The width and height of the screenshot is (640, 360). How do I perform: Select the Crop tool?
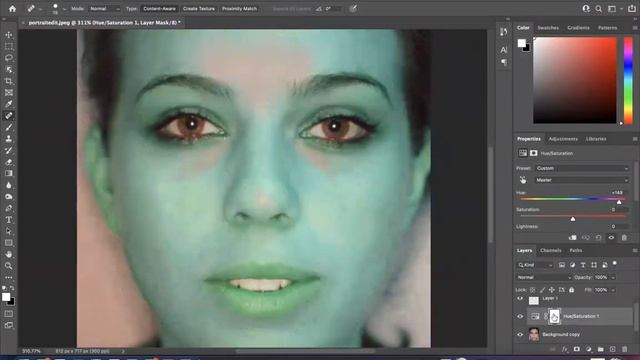pyautogui.click(x=9, y=81)
